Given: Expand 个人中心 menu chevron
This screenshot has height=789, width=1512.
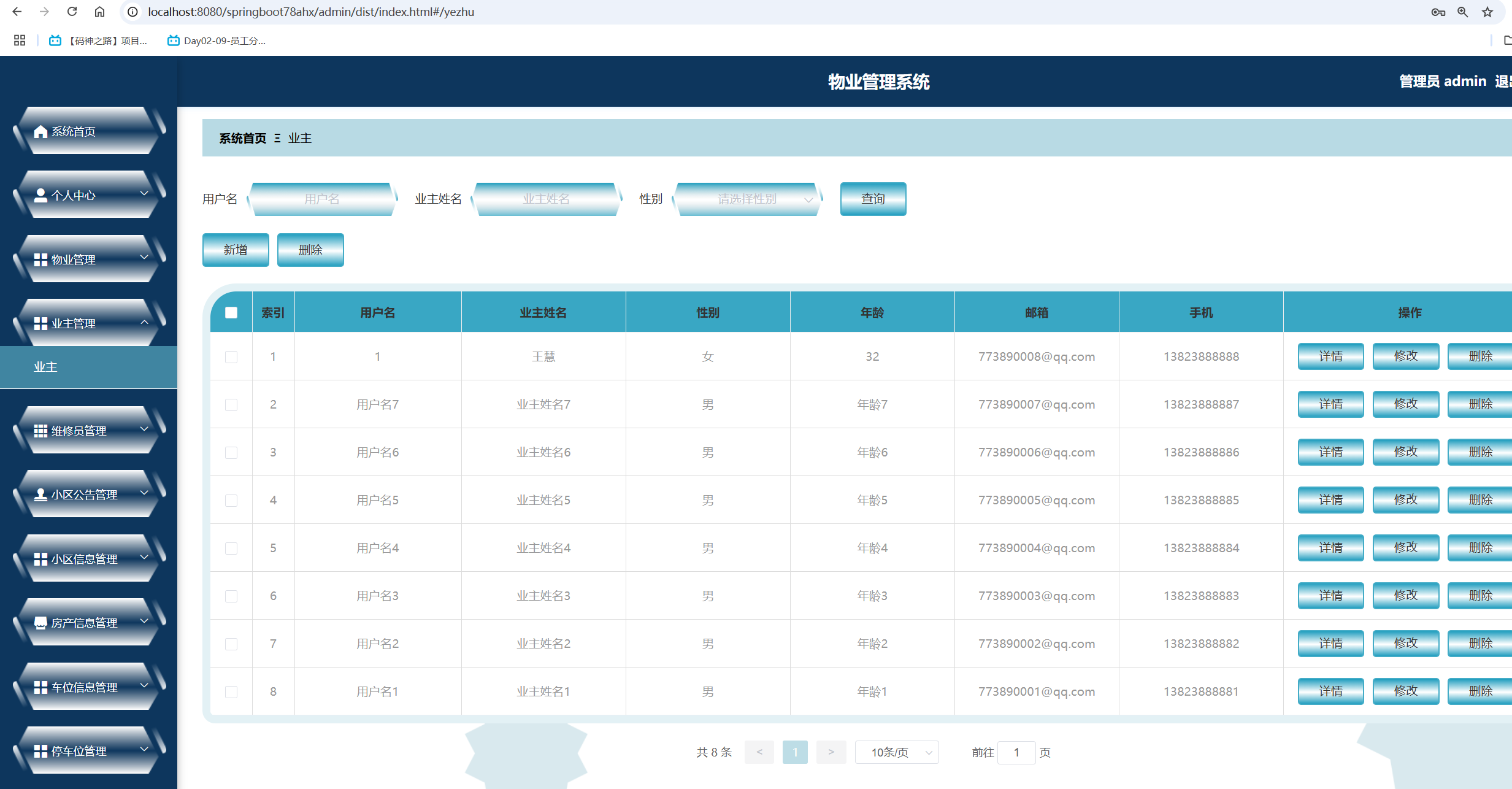Looking at the screenshot, I should point(144,193).
